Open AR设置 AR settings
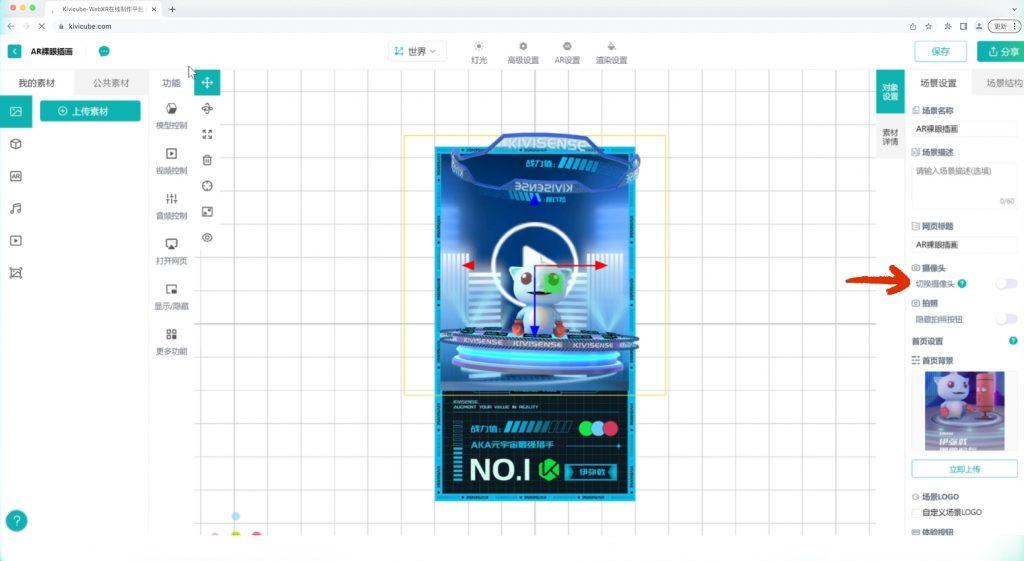The height and width of the screenshot is (561, 1024). coord(567,53)
